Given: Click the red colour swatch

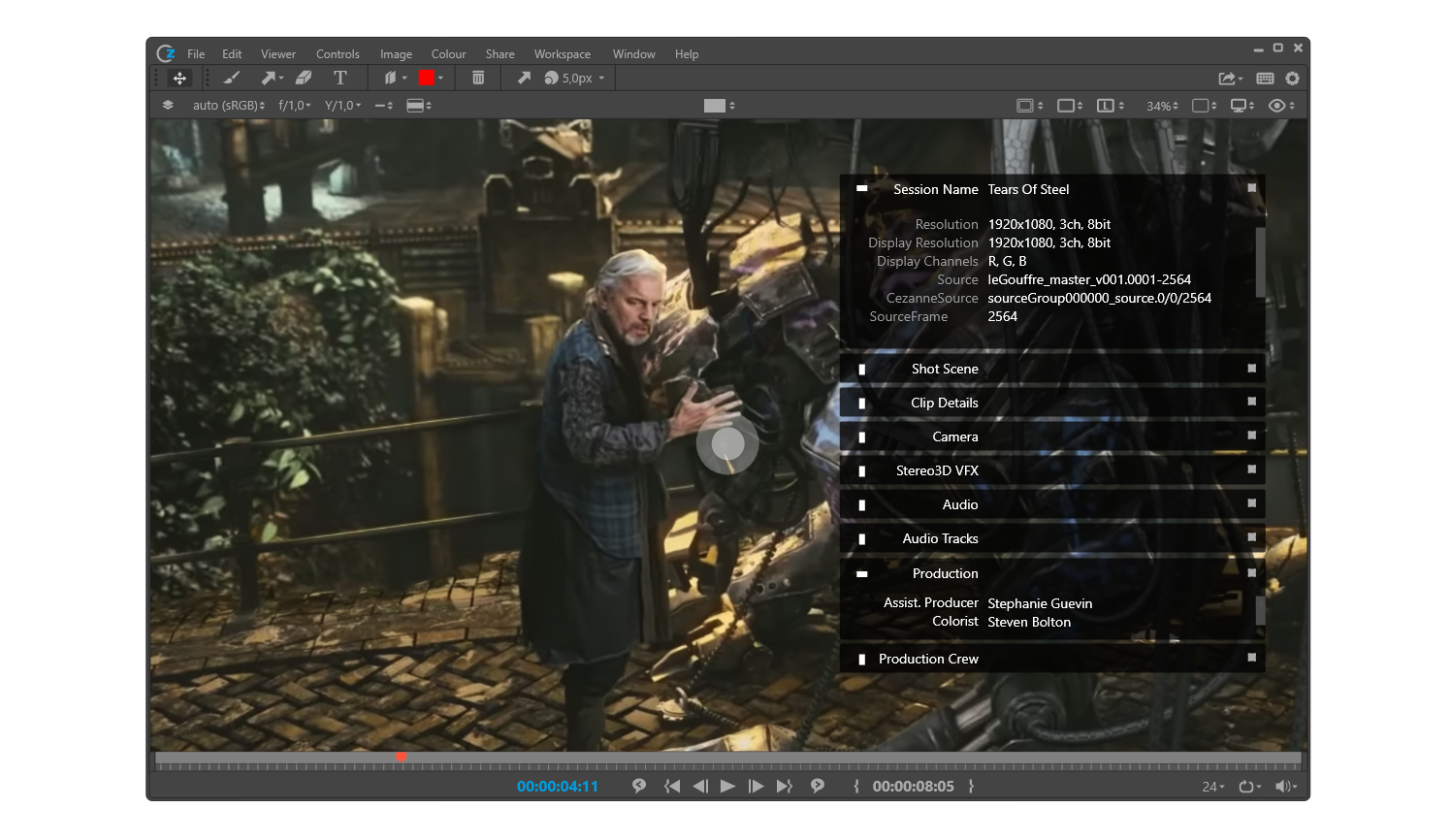Looking at the screenshot, I should coord(426,78).
